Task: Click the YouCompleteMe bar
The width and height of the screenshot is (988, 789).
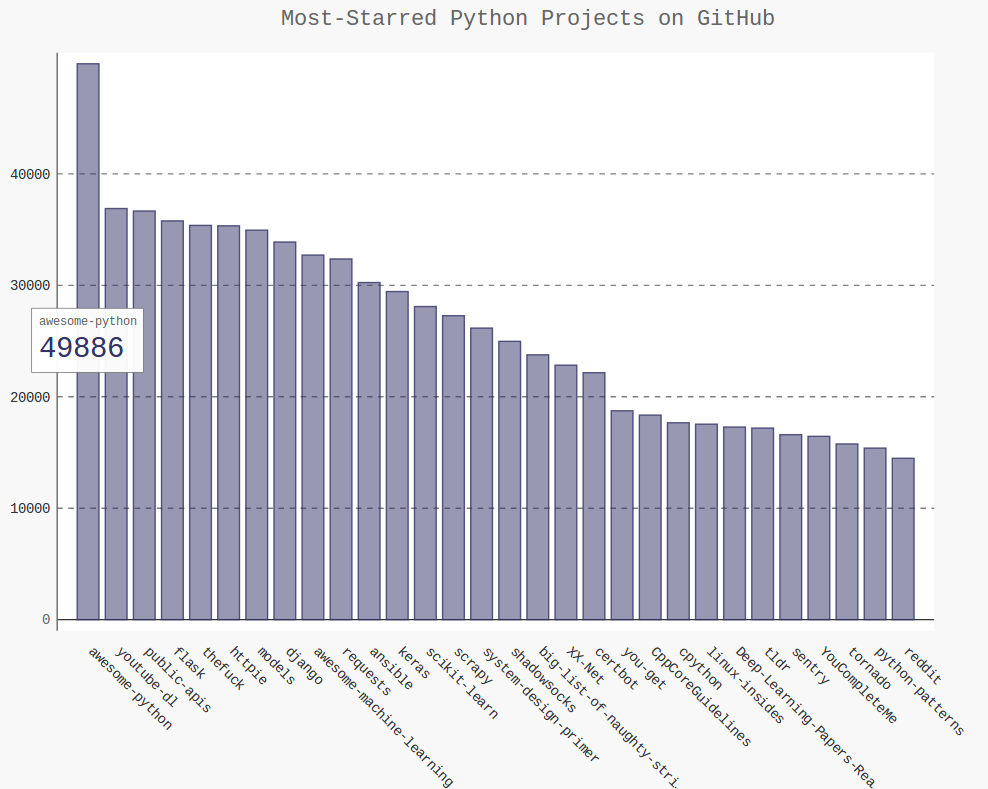Action: [819, 527]
